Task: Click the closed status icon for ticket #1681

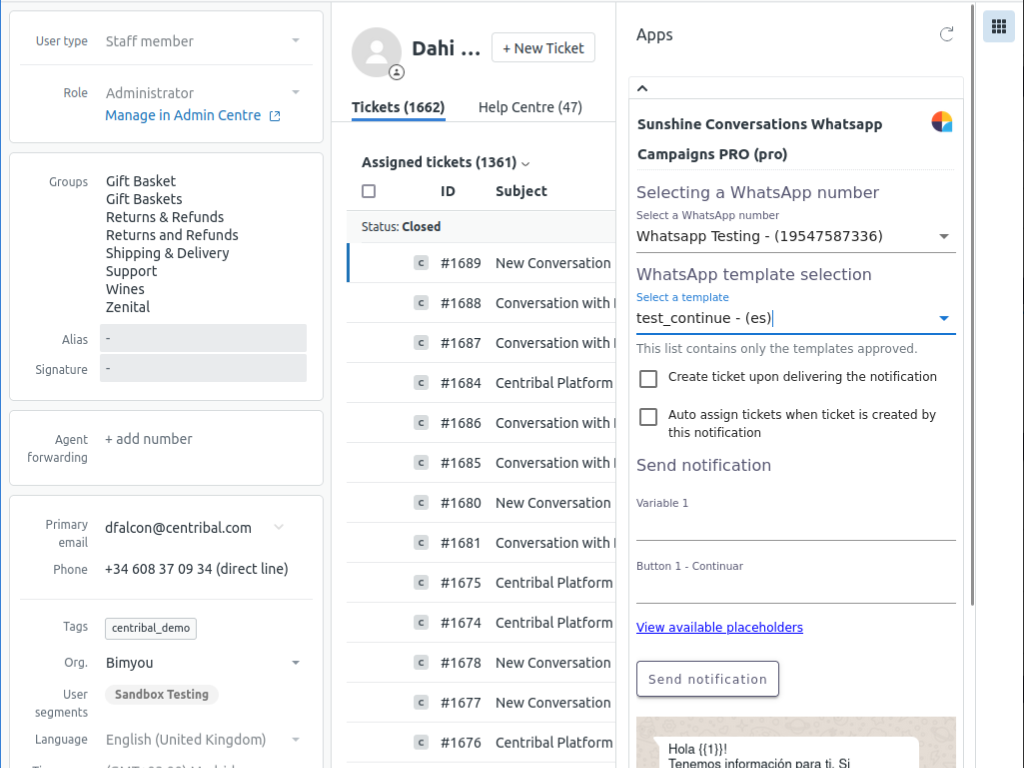Action: (421, 543)
